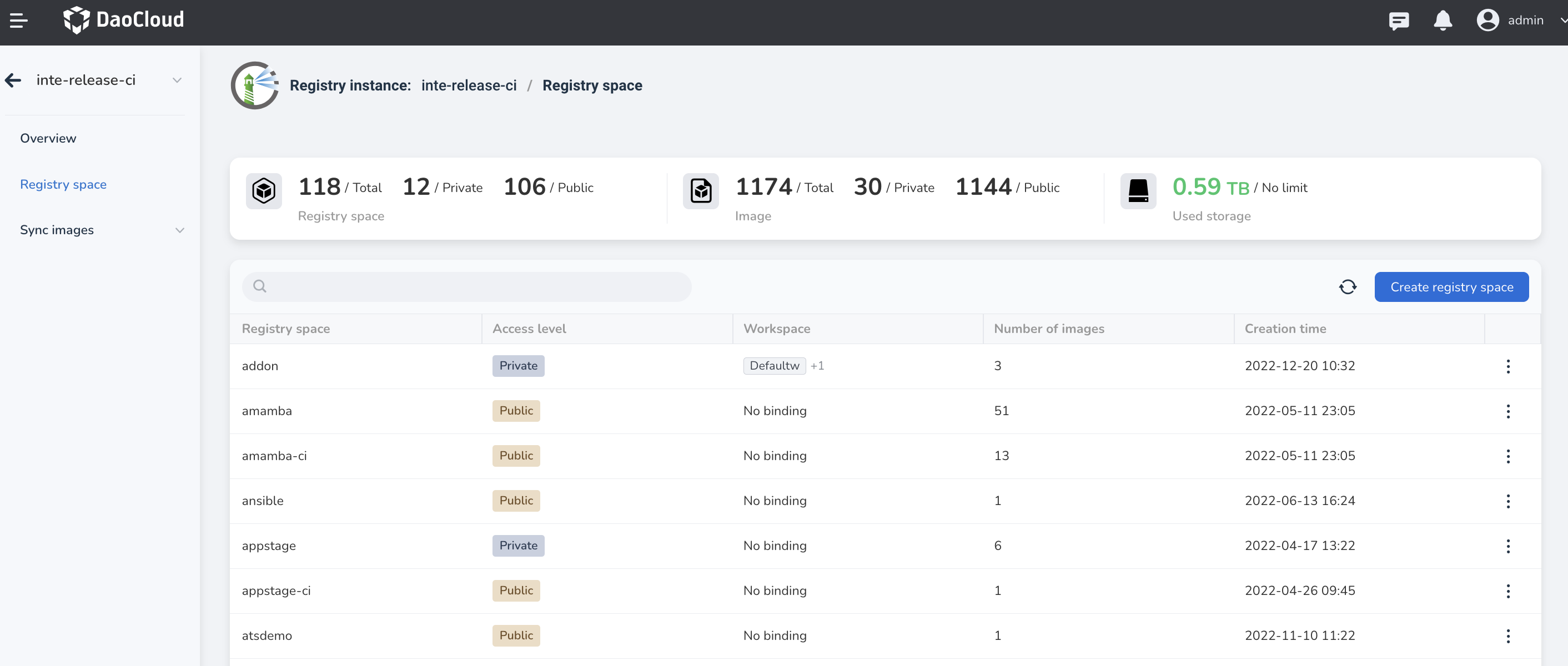This screenshot has width=1568, height=666.
Task: Open more actions for appstage row
Action: (1507, 546)
